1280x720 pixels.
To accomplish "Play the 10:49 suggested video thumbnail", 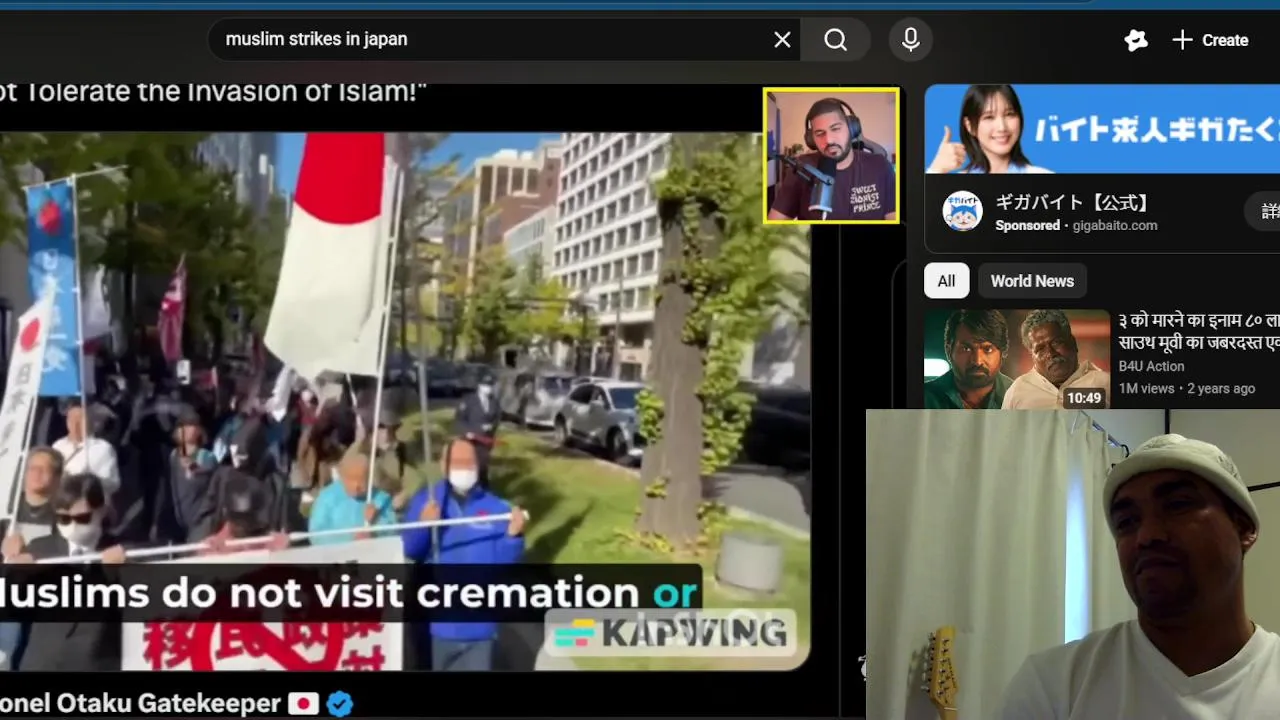I will pos(1017,359).
